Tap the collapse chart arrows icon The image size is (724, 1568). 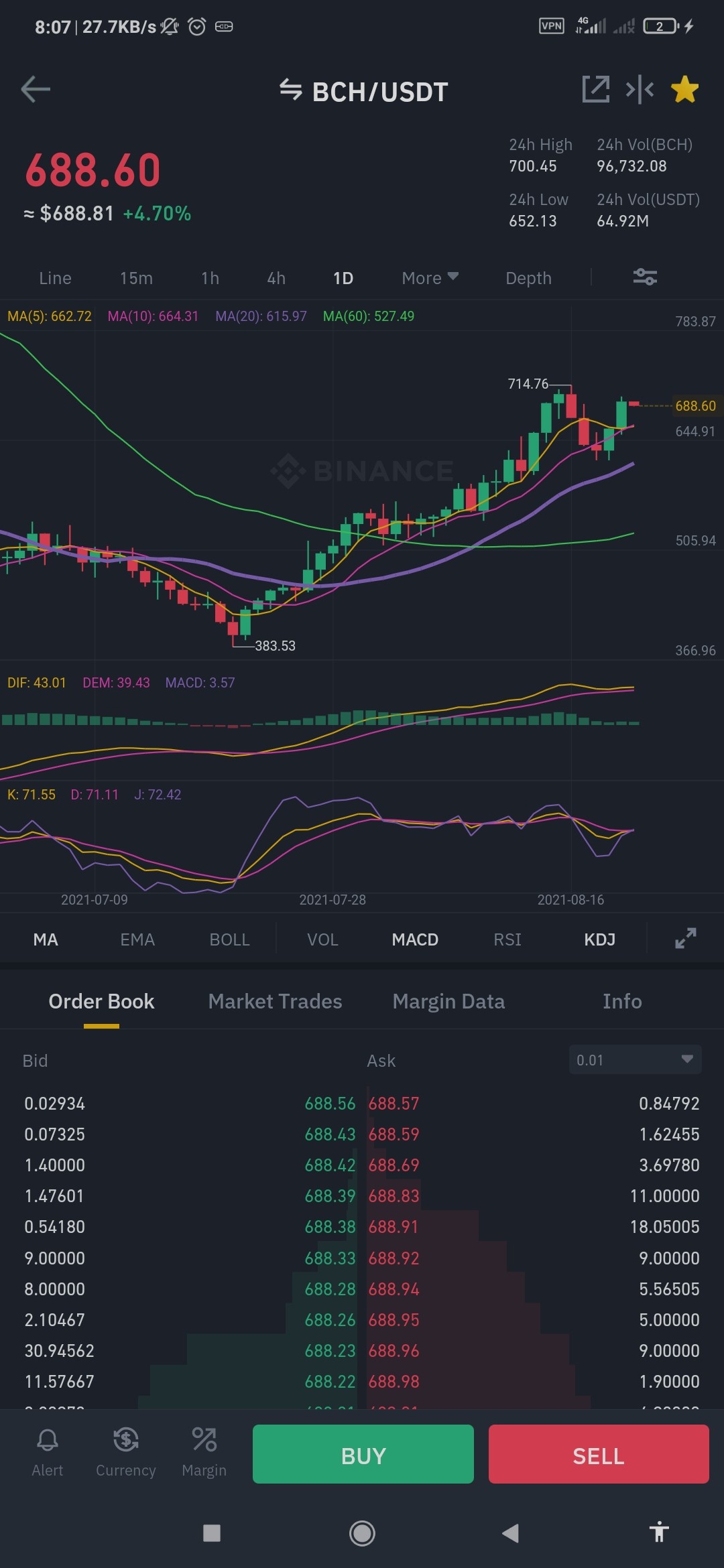pos(640,89)
